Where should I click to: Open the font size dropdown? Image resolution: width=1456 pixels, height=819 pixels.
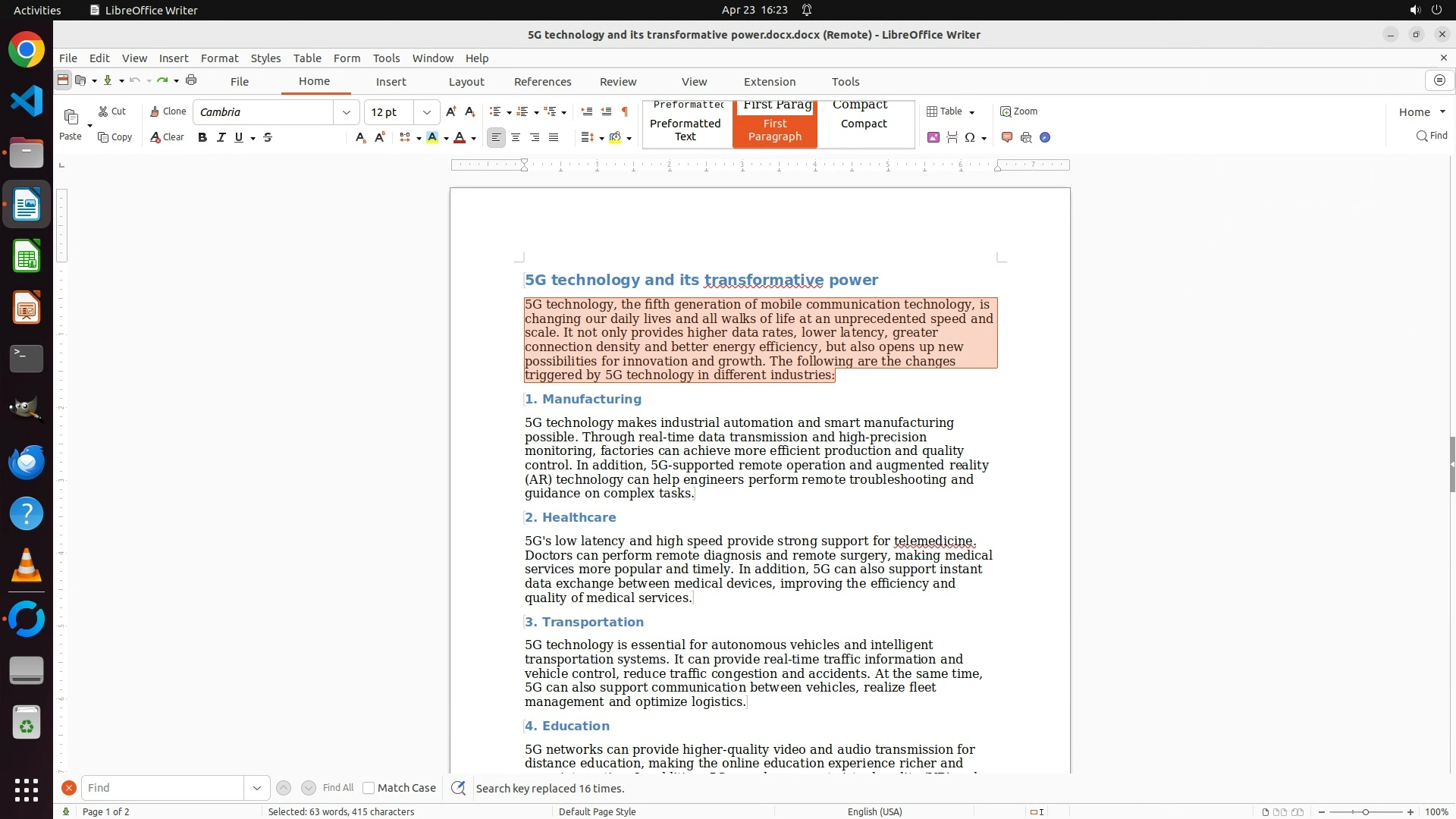[x=427, y=112]
